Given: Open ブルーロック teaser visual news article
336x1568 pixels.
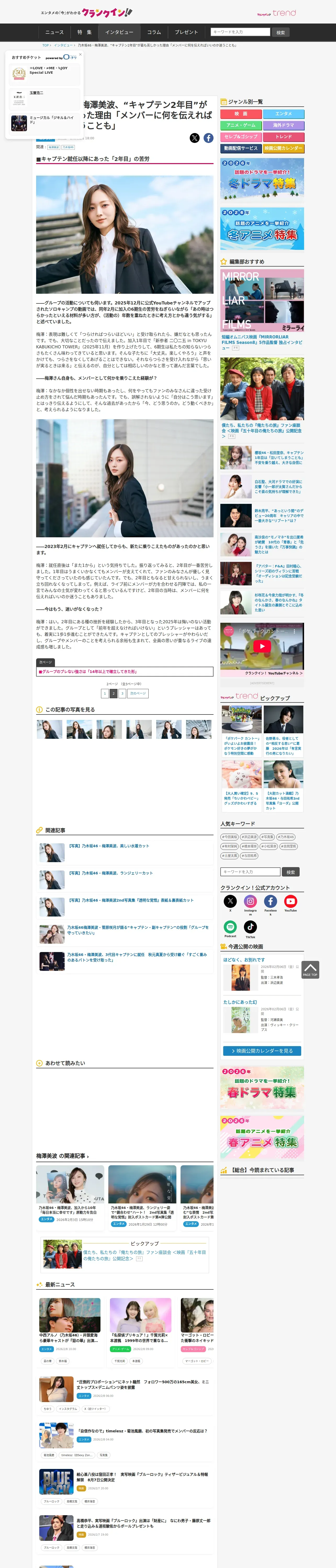Looking at the screenshot, I should 142,1477.
